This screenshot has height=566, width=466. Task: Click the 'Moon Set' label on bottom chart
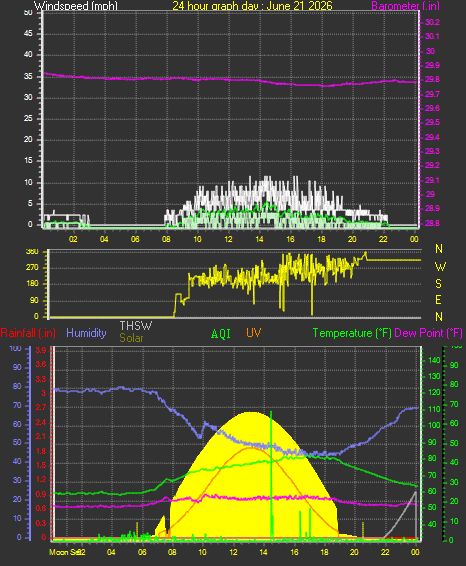click(x=65, y=552)
